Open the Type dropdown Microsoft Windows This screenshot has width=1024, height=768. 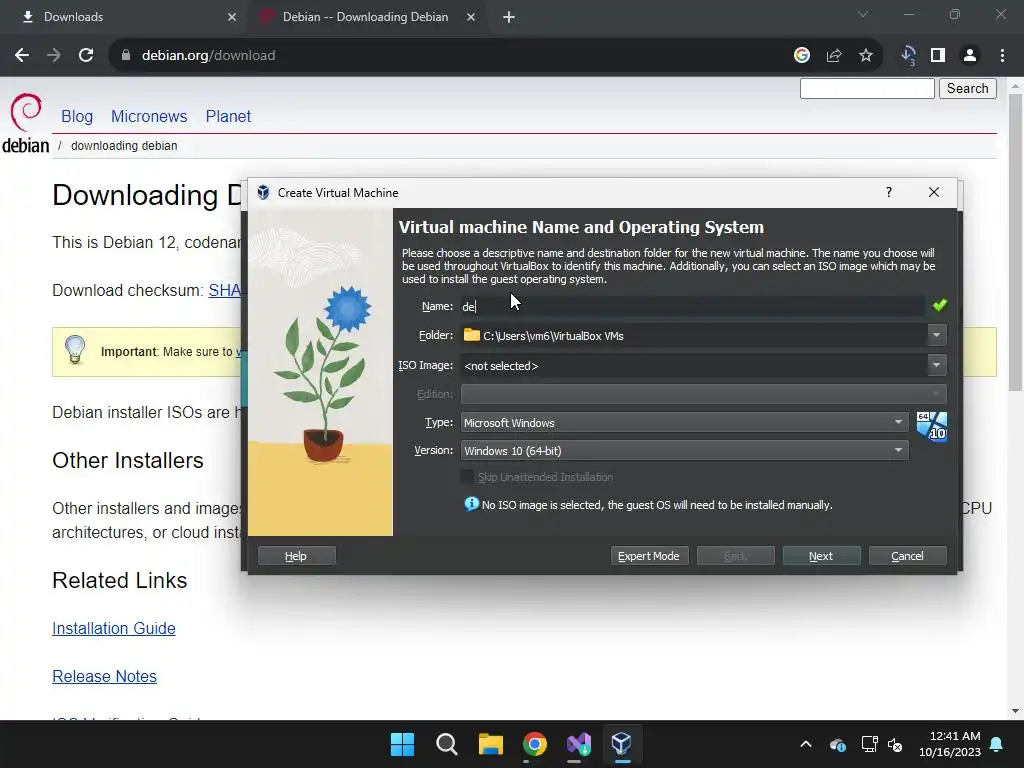click(x=684, y=423)
